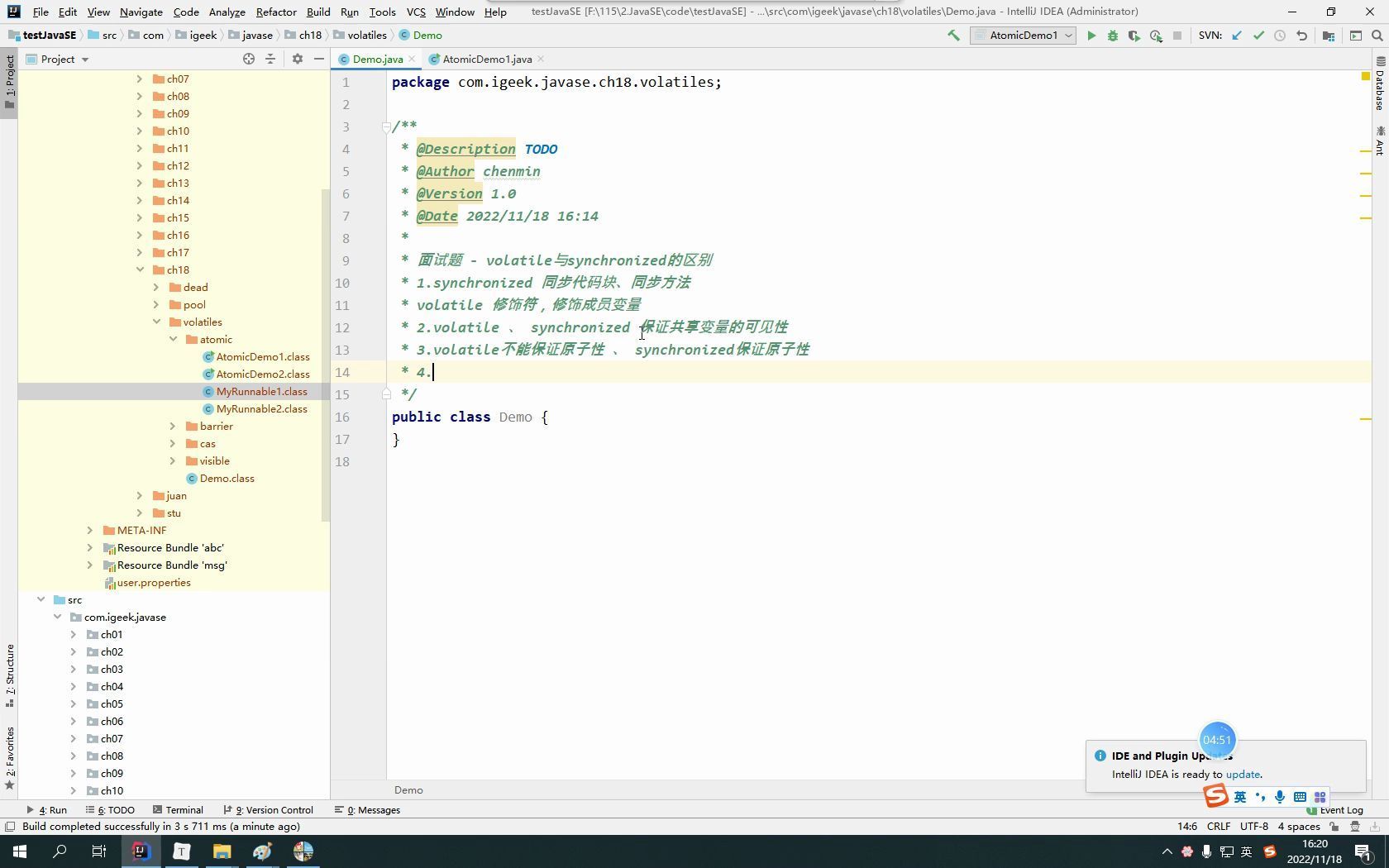
Task: Open the Ant tool window
Action: tap(1380, 141)
